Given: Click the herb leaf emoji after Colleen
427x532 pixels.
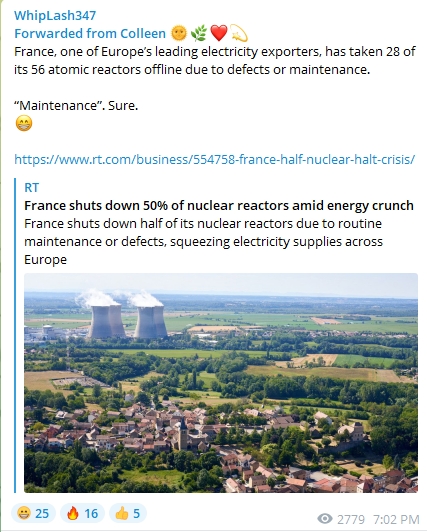Looking at the screenshot, I should [198, 33].
